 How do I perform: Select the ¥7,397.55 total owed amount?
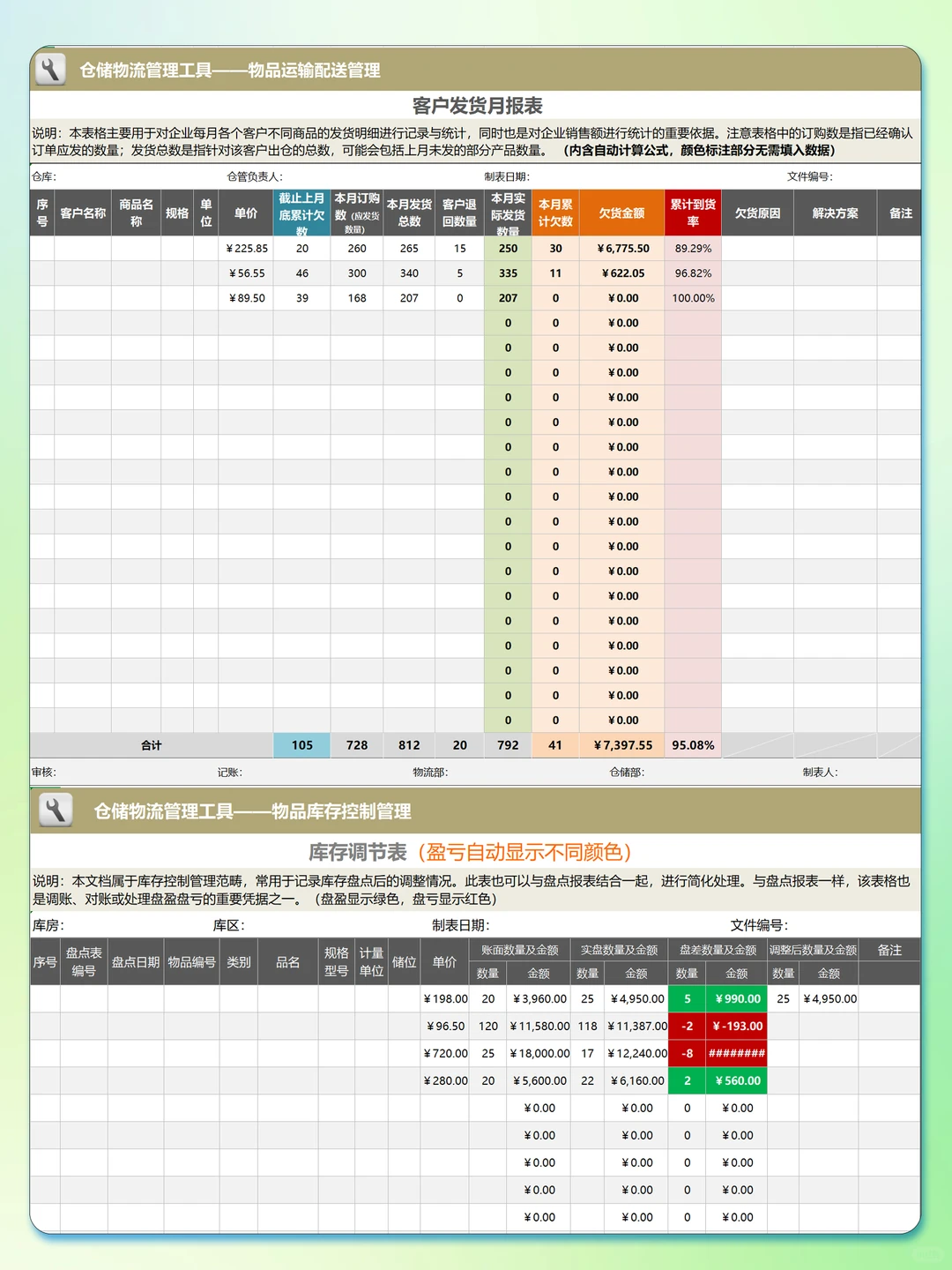pos(623,745)
